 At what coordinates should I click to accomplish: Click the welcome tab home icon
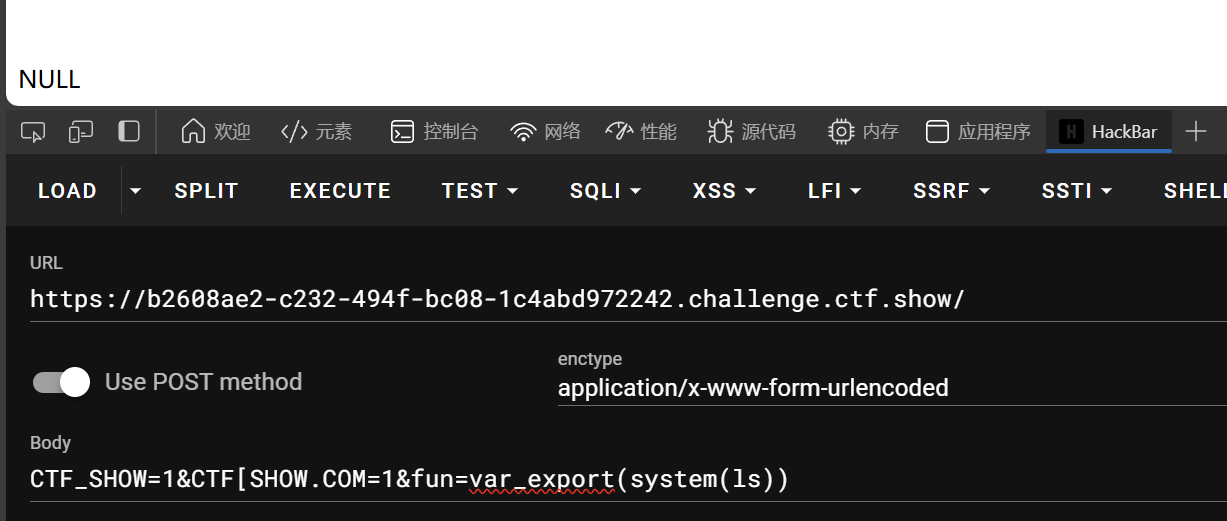(x=193, y=131)
